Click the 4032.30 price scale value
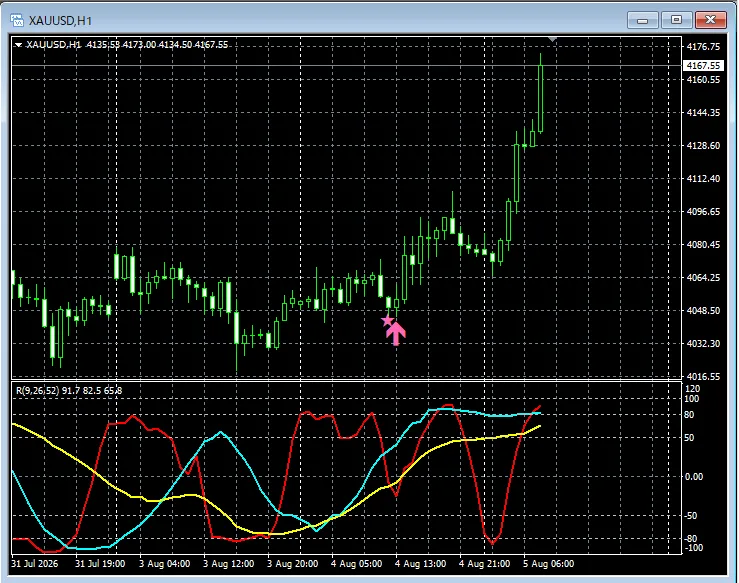 [703, 343]
